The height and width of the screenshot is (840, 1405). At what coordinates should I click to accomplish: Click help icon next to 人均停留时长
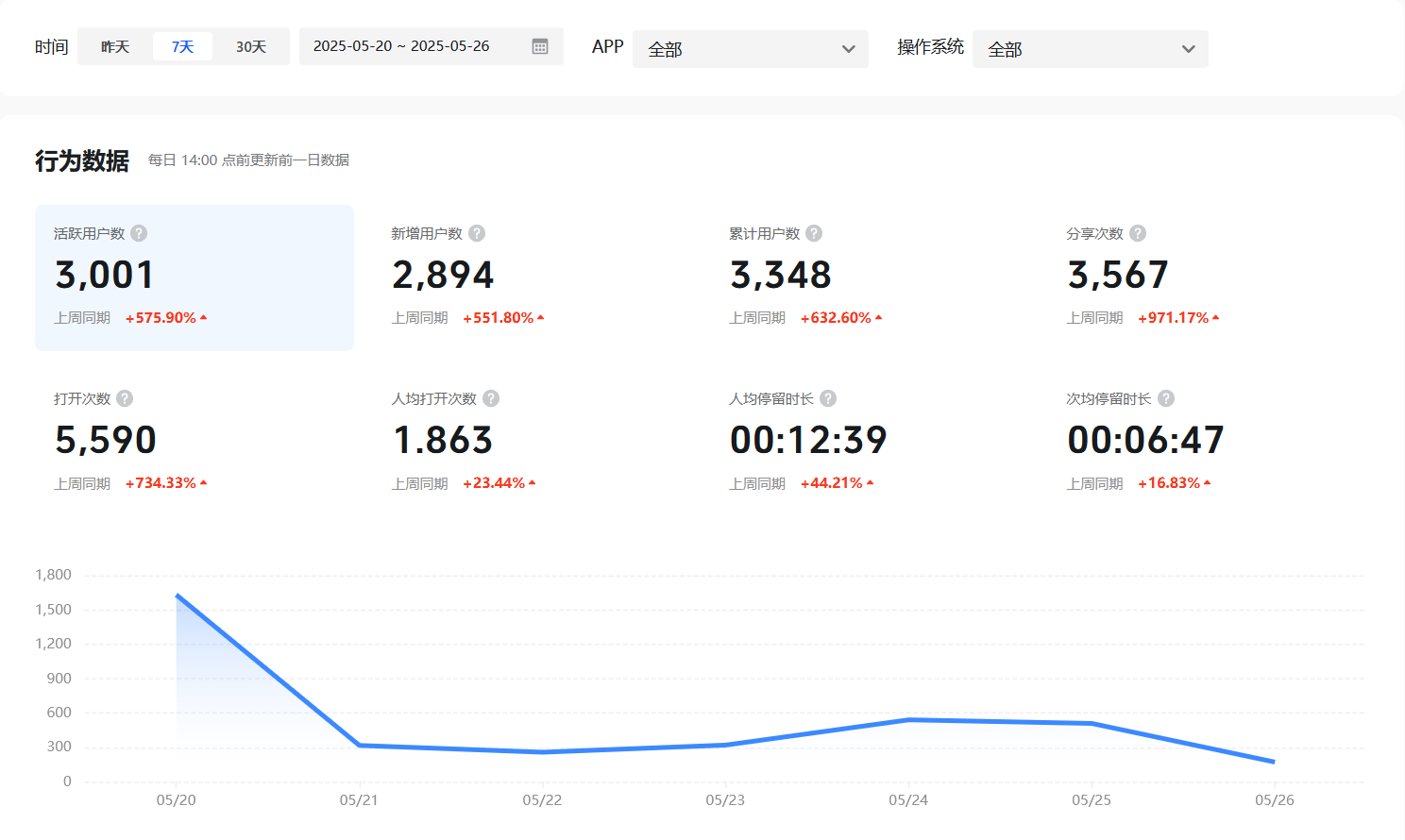(828, 398)
